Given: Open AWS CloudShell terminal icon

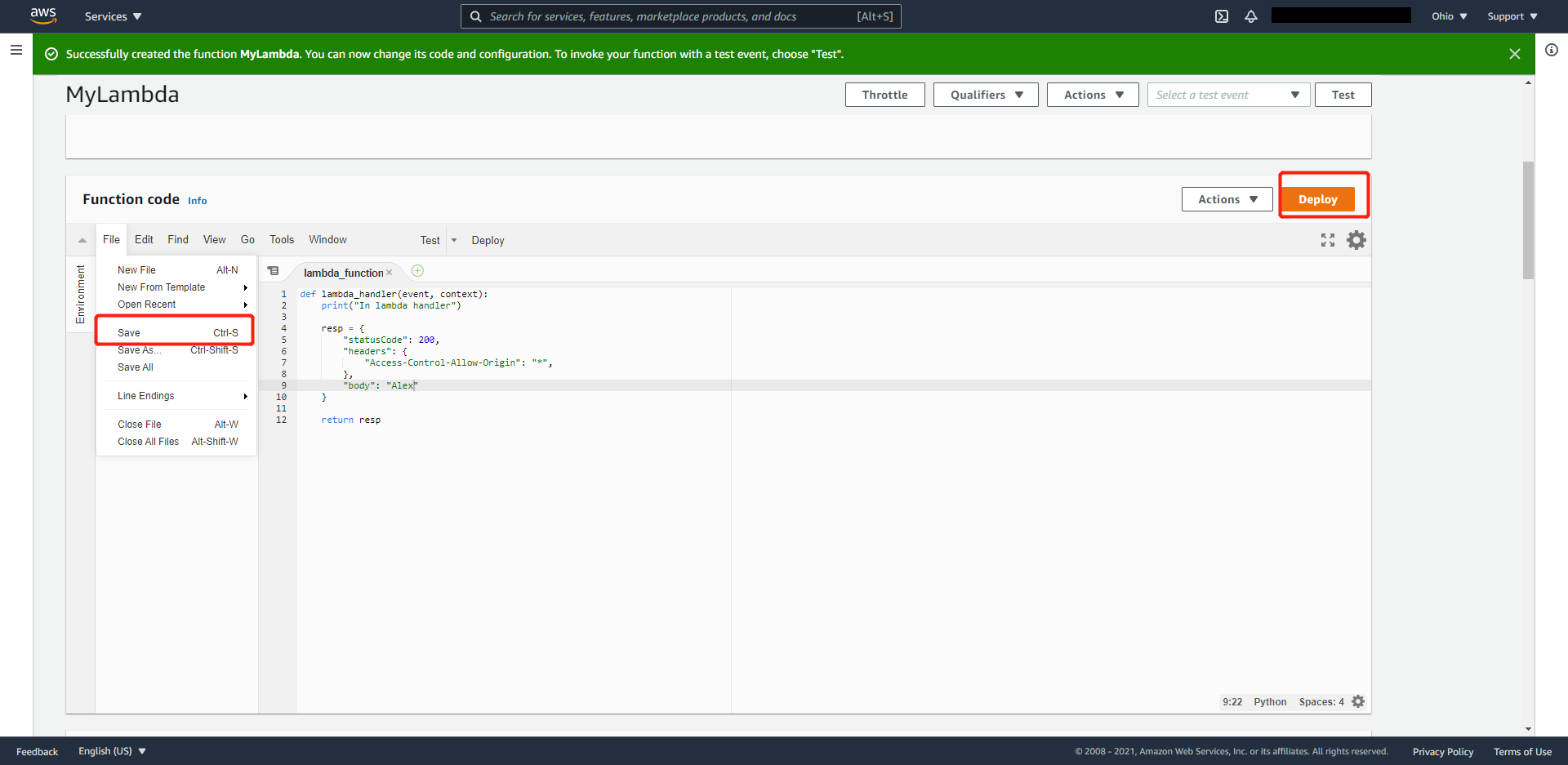Looking at the screenshot, I should click(x=1222, y=16).
